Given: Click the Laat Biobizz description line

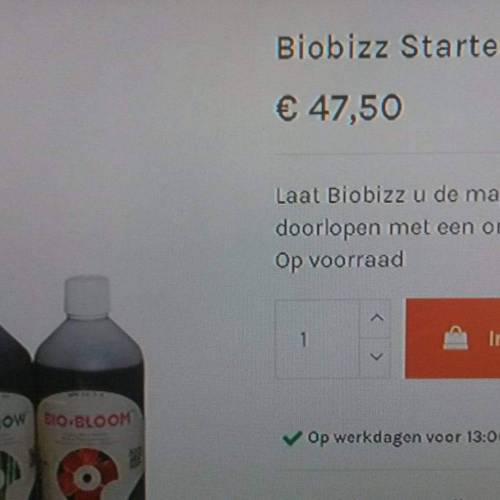Looking at the screenshot, I should (x=388, y=195).
